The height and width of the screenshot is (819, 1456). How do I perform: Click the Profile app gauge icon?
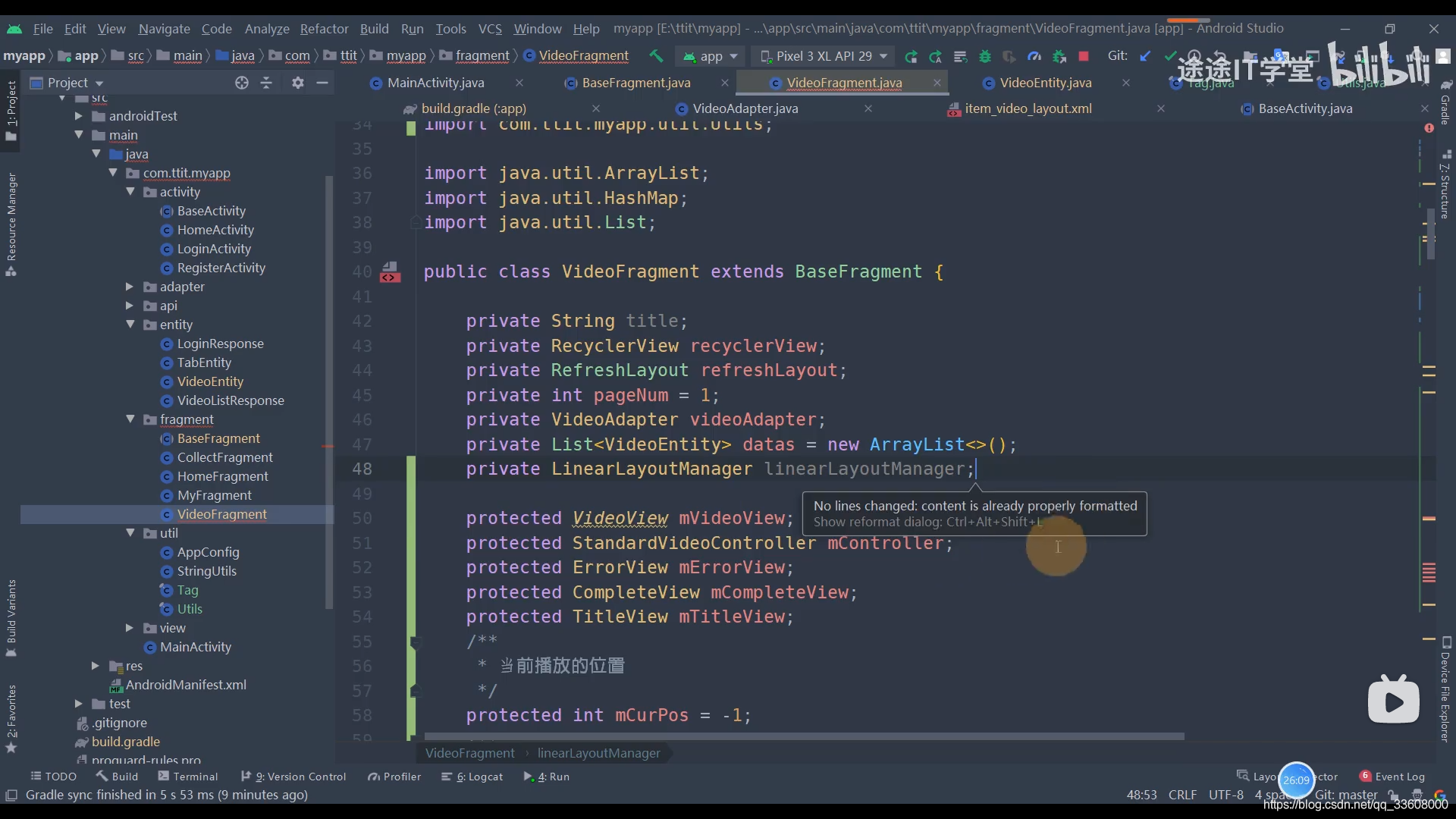tap(1034, 56)
